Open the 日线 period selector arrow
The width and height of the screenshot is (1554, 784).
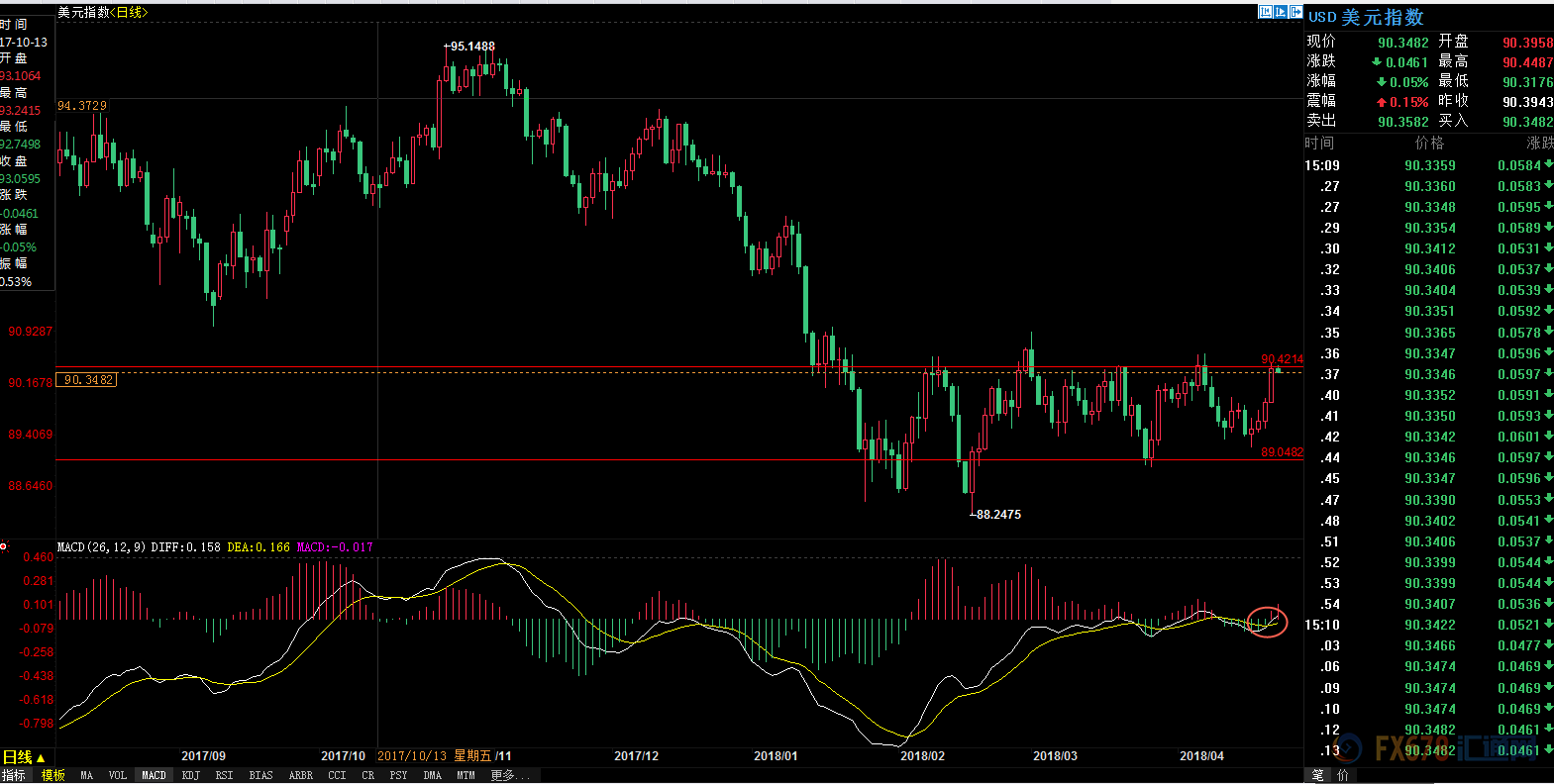point(41,758)
